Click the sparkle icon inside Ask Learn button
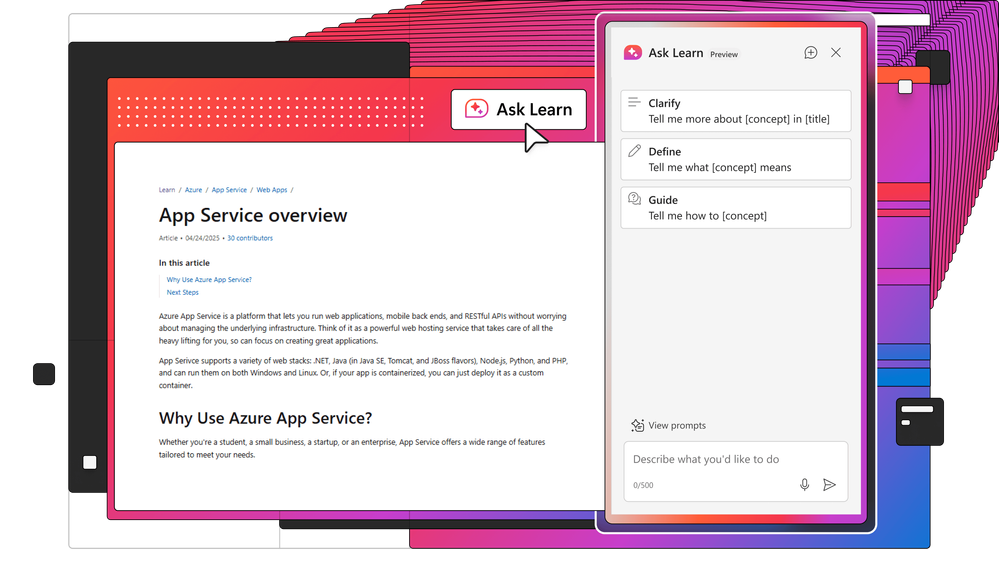This screenshot has width=999, height=562. [476, 109]
